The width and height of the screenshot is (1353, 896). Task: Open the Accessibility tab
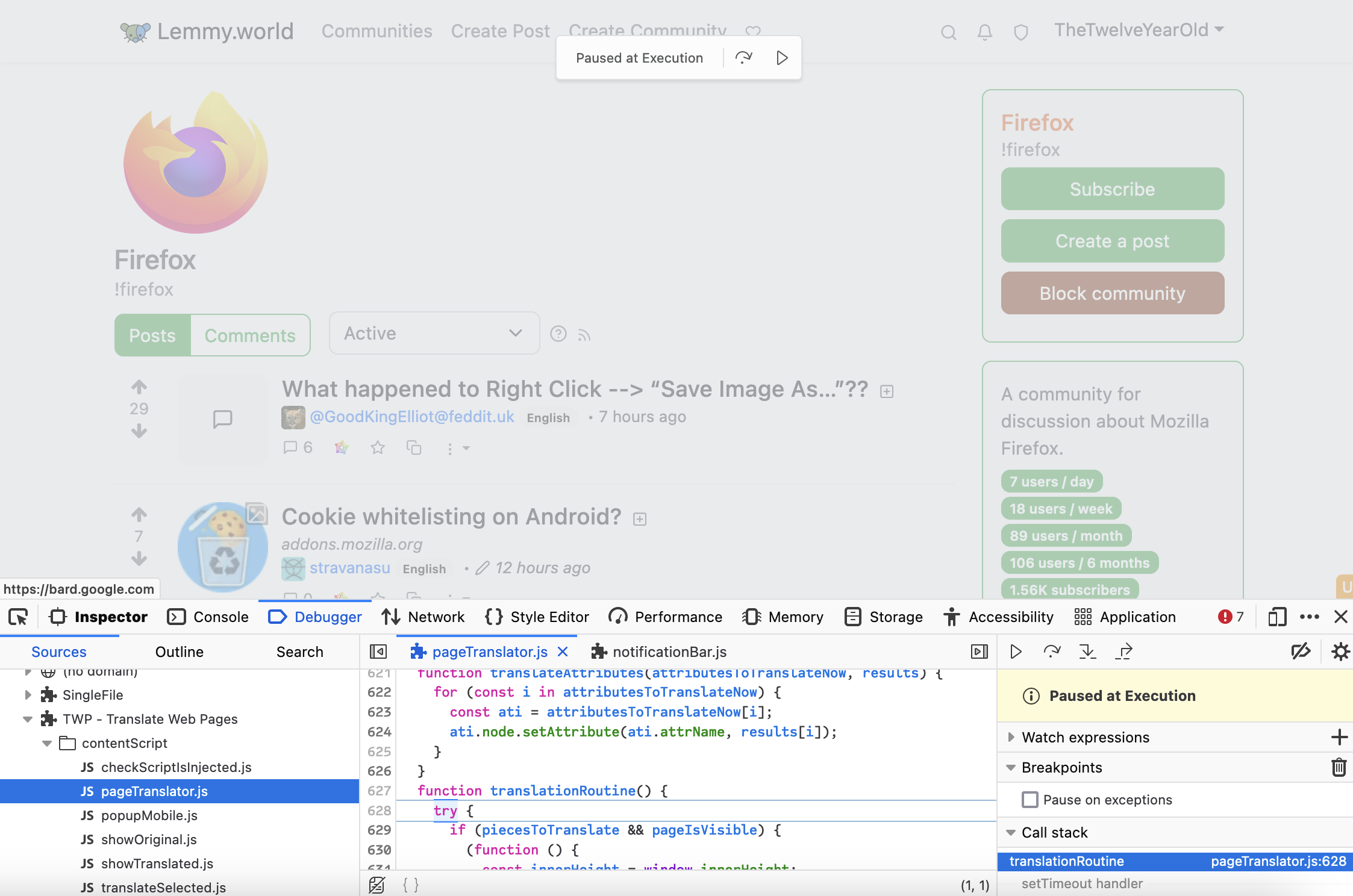pyautogui.click(x=999, y=617)
